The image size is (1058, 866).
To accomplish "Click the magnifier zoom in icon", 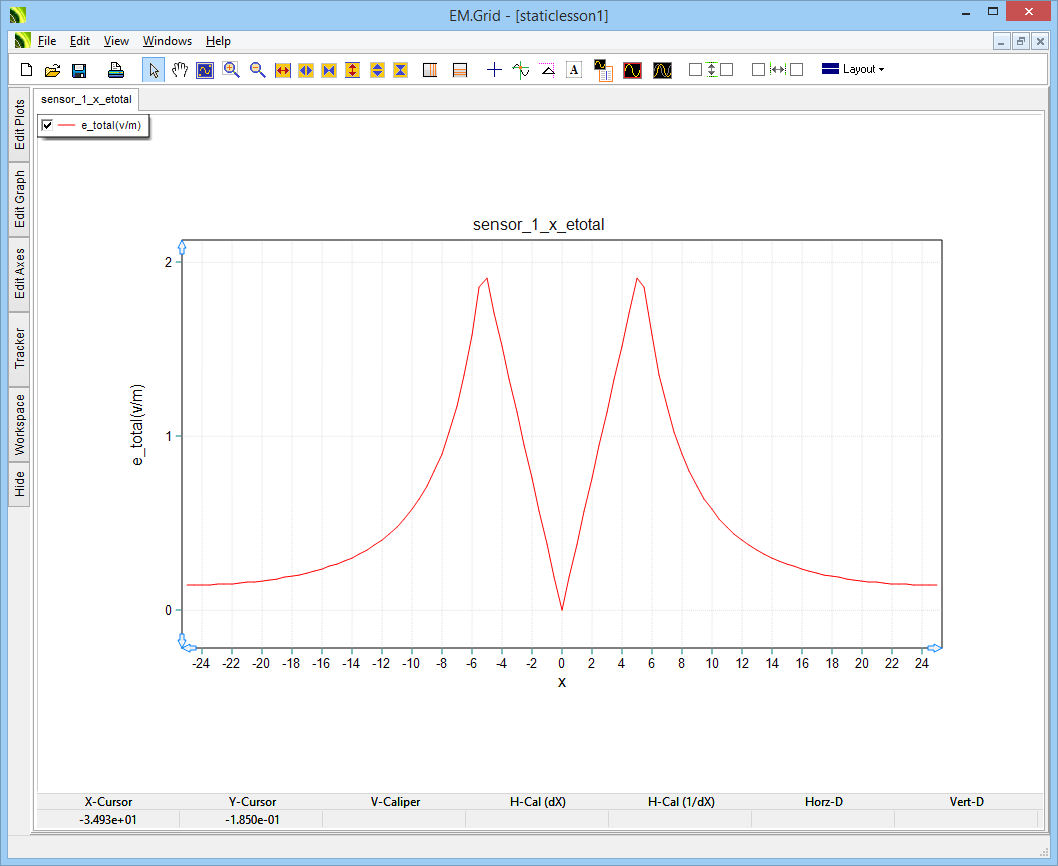I will [231, 70].
